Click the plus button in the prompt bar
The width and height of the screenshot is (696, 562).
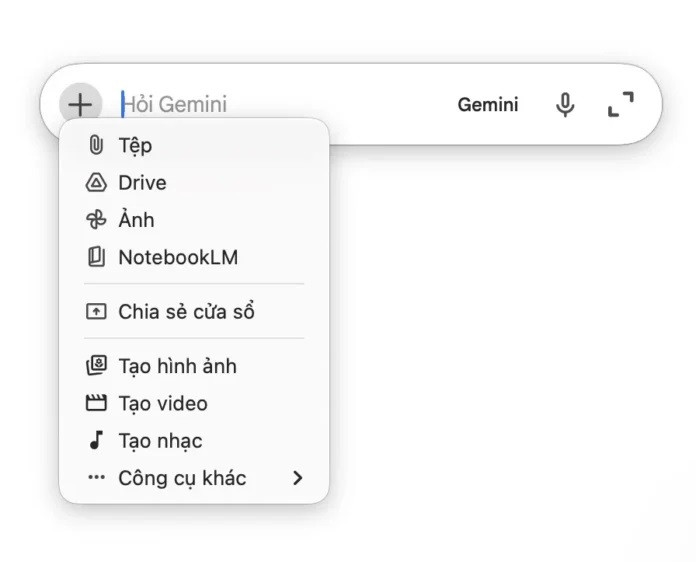tap(80, 104)
